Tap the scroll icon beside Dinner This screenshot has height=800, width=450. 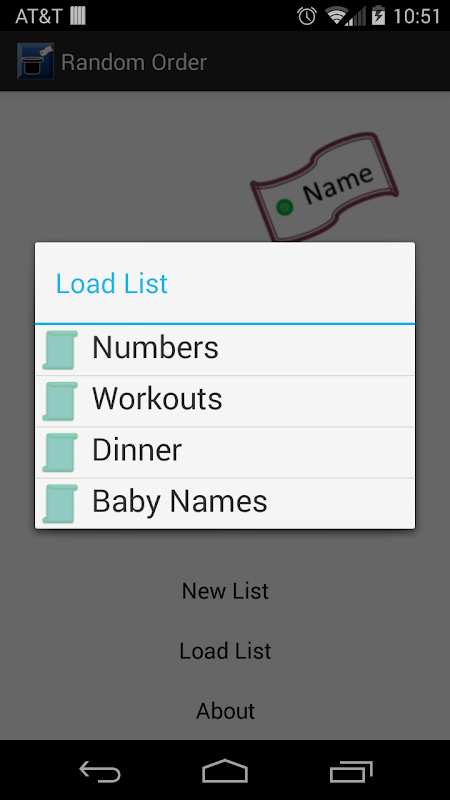click(x=60, y=453)
